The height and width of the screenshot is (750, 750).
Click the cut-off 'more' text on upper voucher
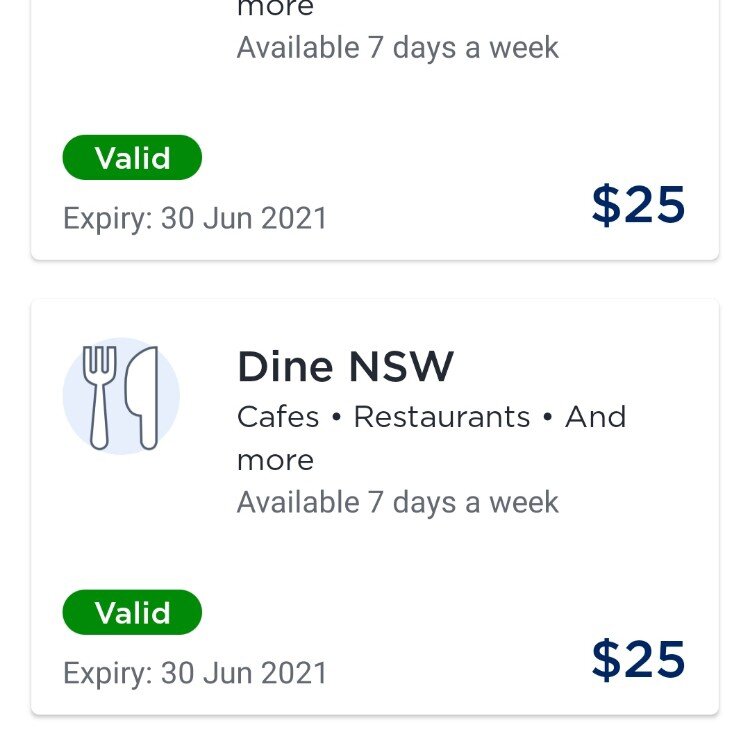275,9
